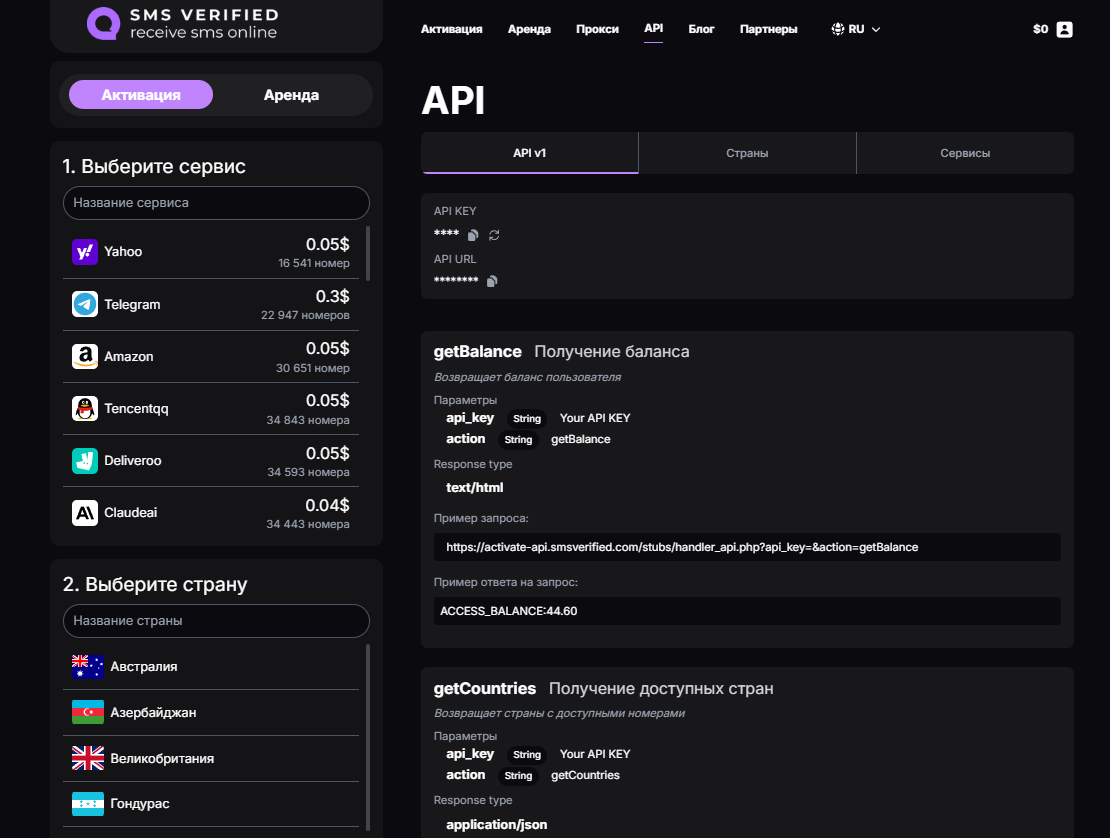
Task: Switch to Аренда mode toggle
Action: [291, 95]
